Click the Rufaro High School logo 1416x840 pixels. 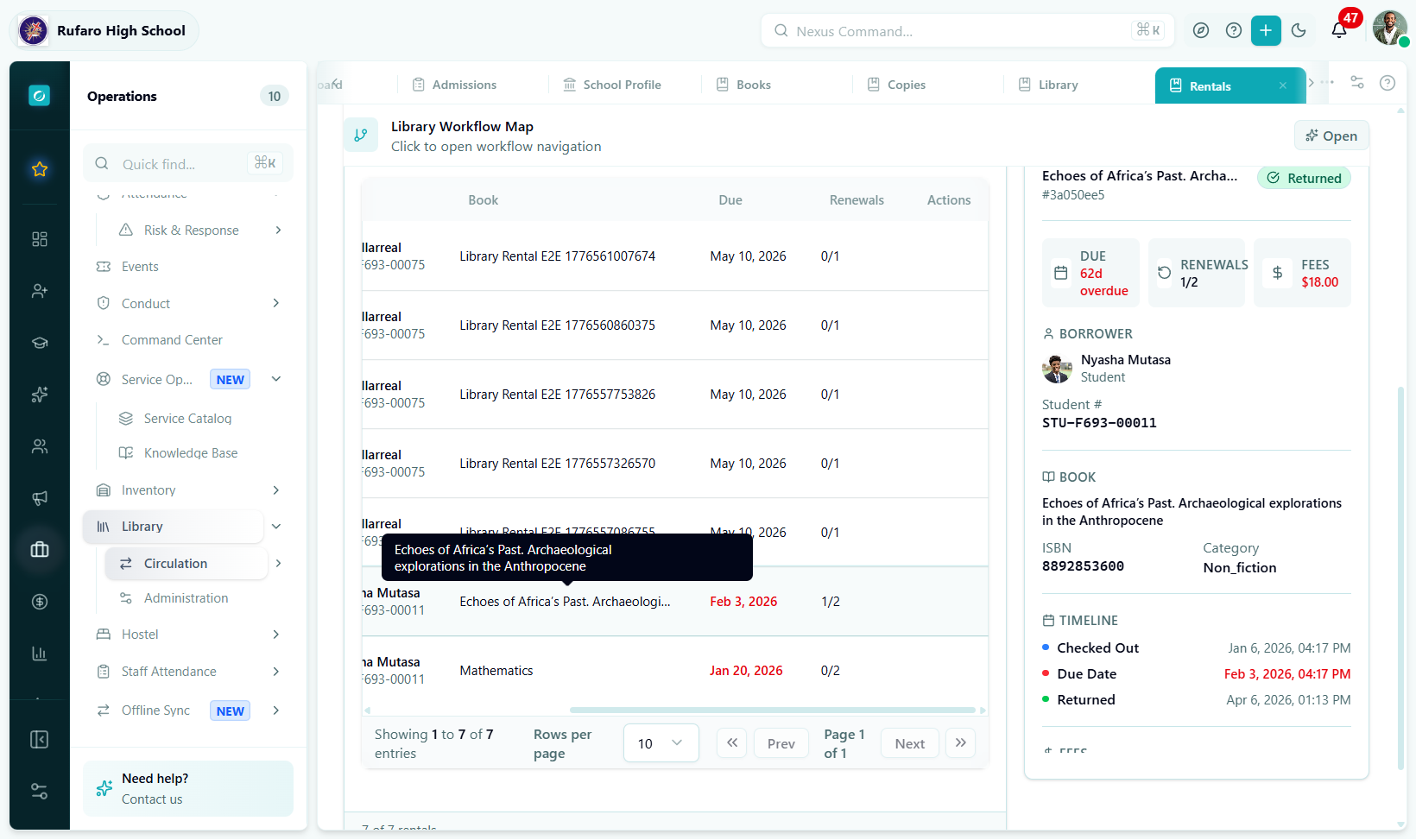pos(34,30)
